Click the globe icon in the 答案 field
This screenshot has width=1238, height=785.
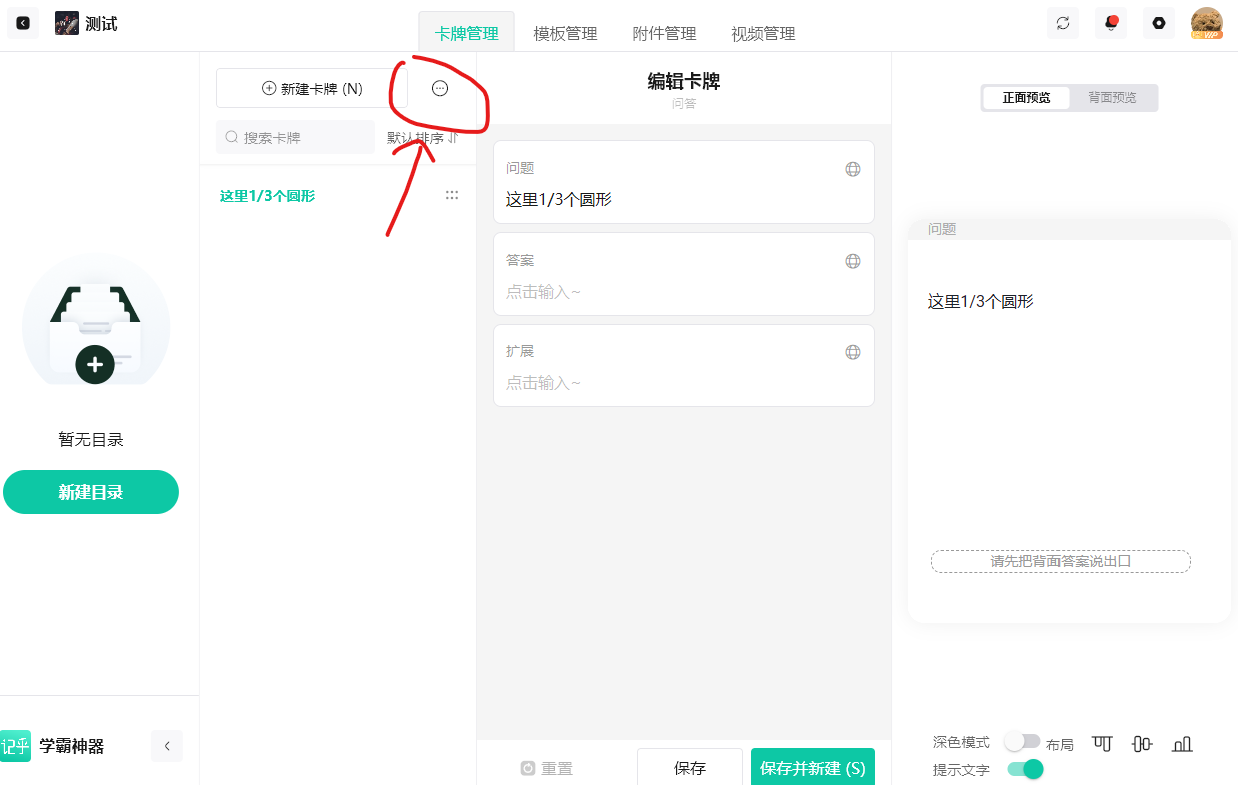(853, 261)
